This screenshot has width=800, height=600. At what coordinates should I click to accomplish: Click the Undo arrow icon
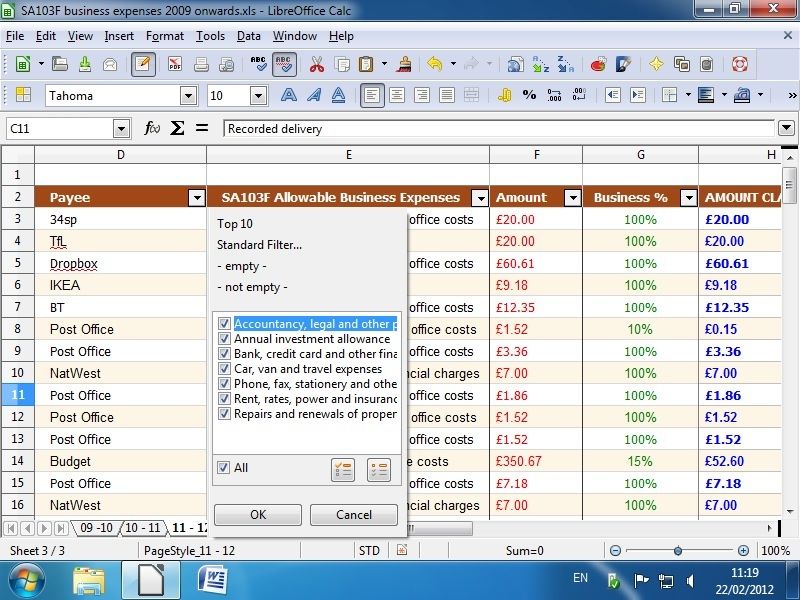(435, 64)
